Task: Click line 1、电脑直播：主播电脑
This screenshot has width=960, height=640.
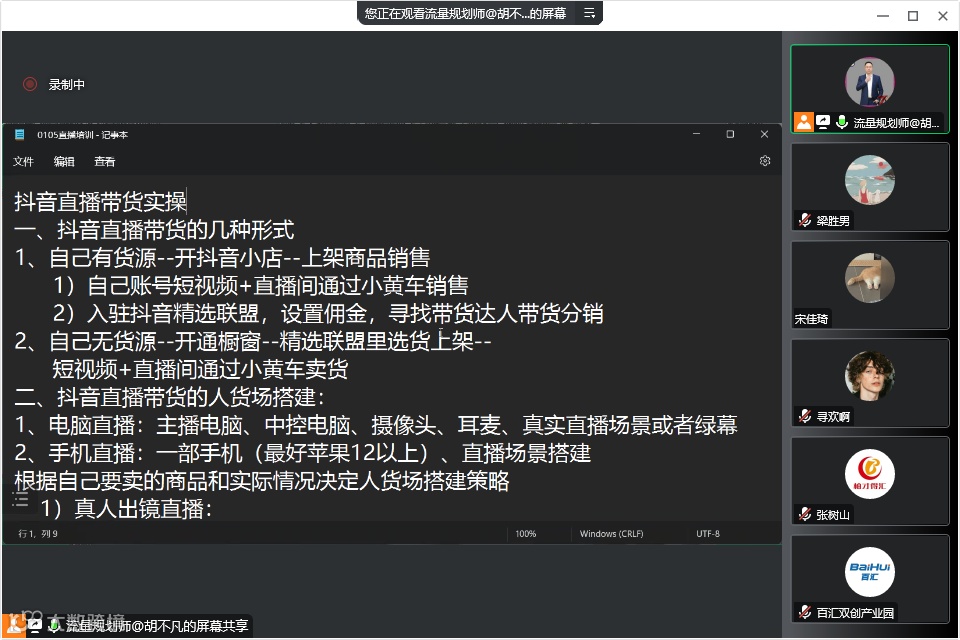Action: [376, 425]
